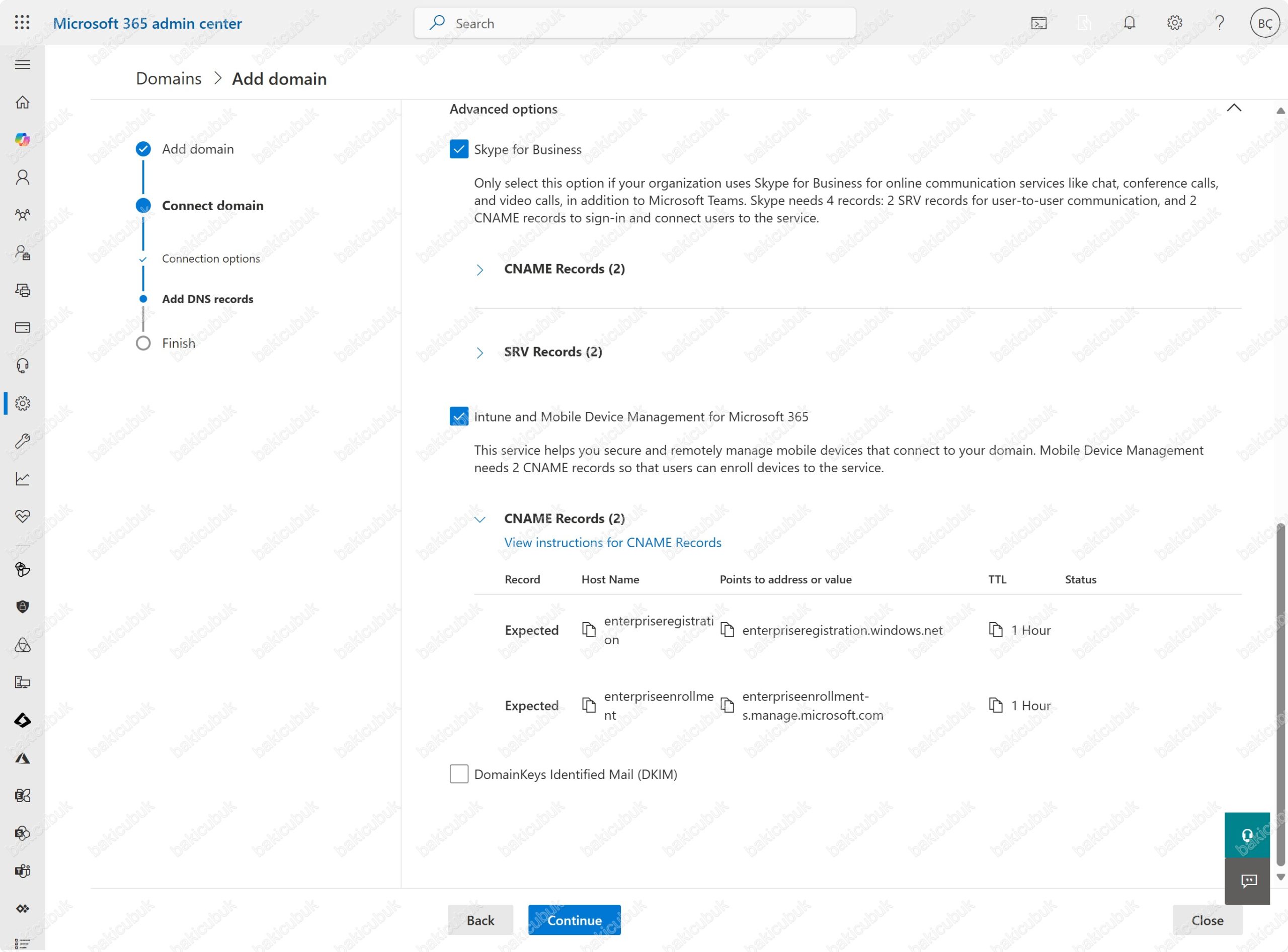1288x952 pixels.
Task: Go to Domains breadcrumb
Action: 169,78
